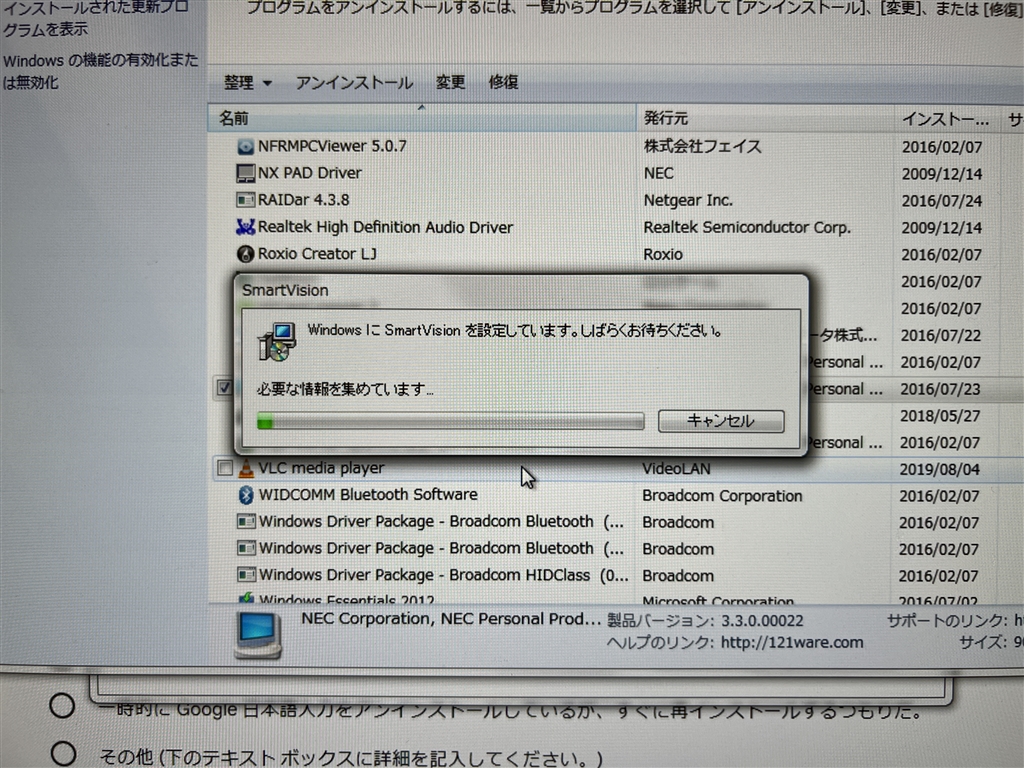
Task: Select the Broadcom HIDClass driver package name
Action: coord(443,575)
